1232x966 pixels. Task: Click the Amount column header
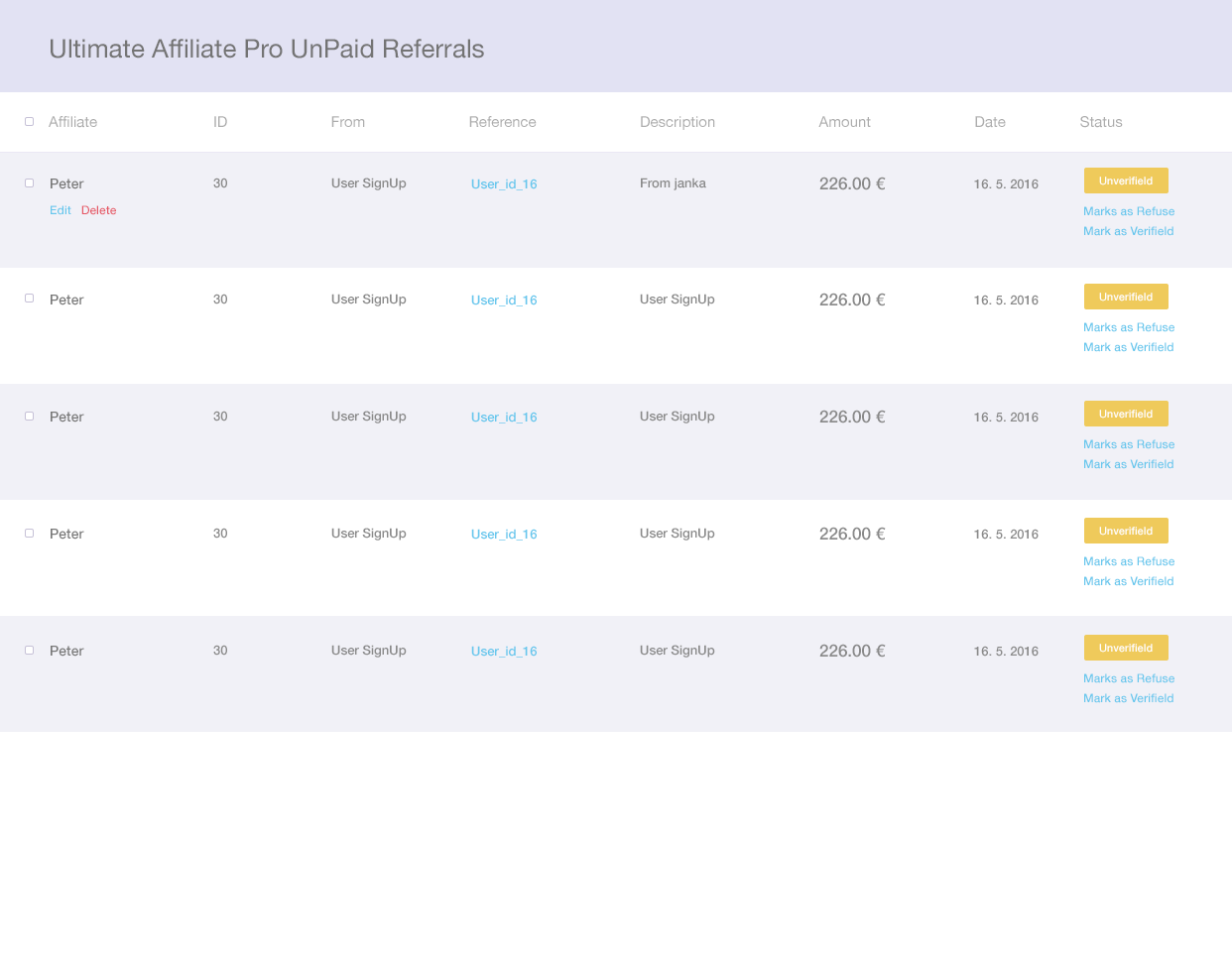845,122
